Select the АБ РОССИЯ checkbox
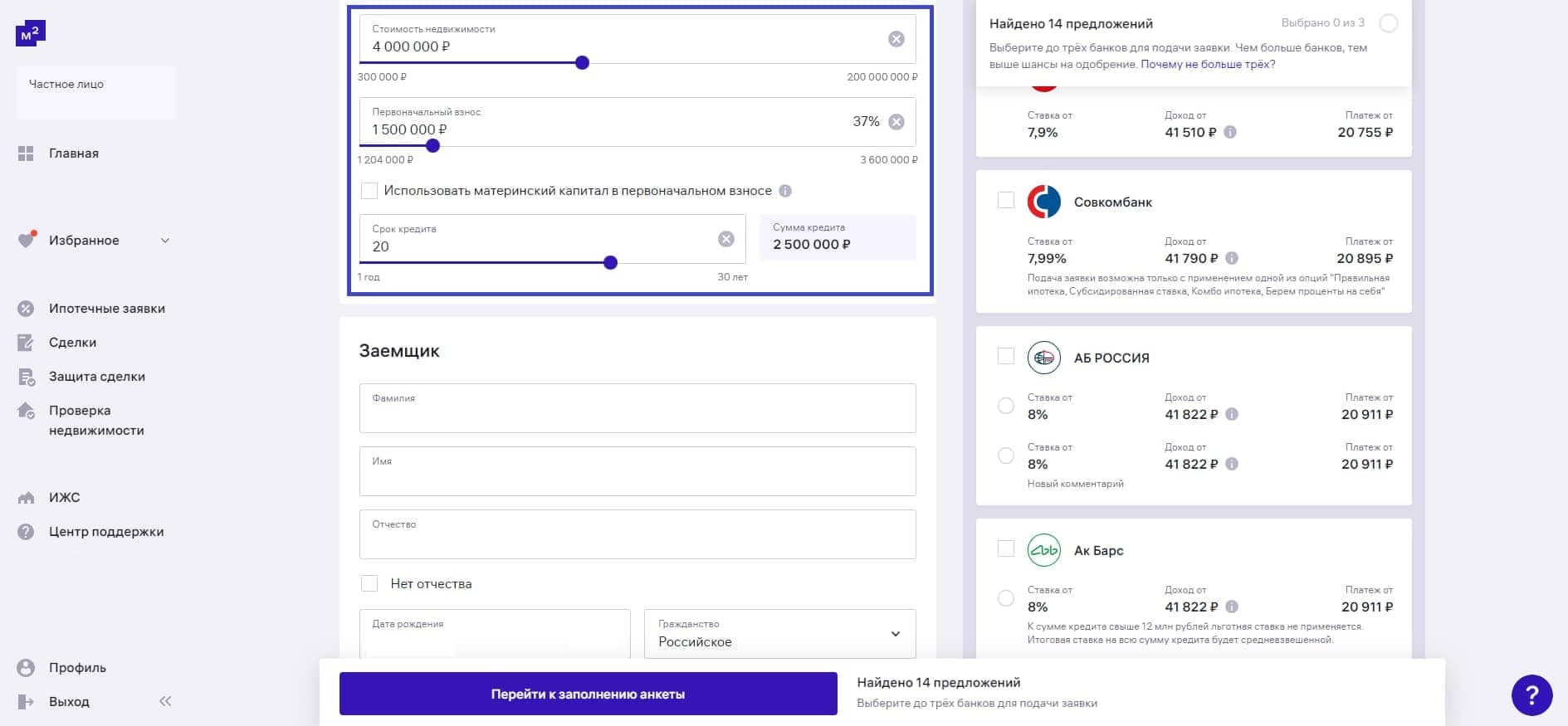The width and height of the screenshot is (1568, 726). 1006,356
